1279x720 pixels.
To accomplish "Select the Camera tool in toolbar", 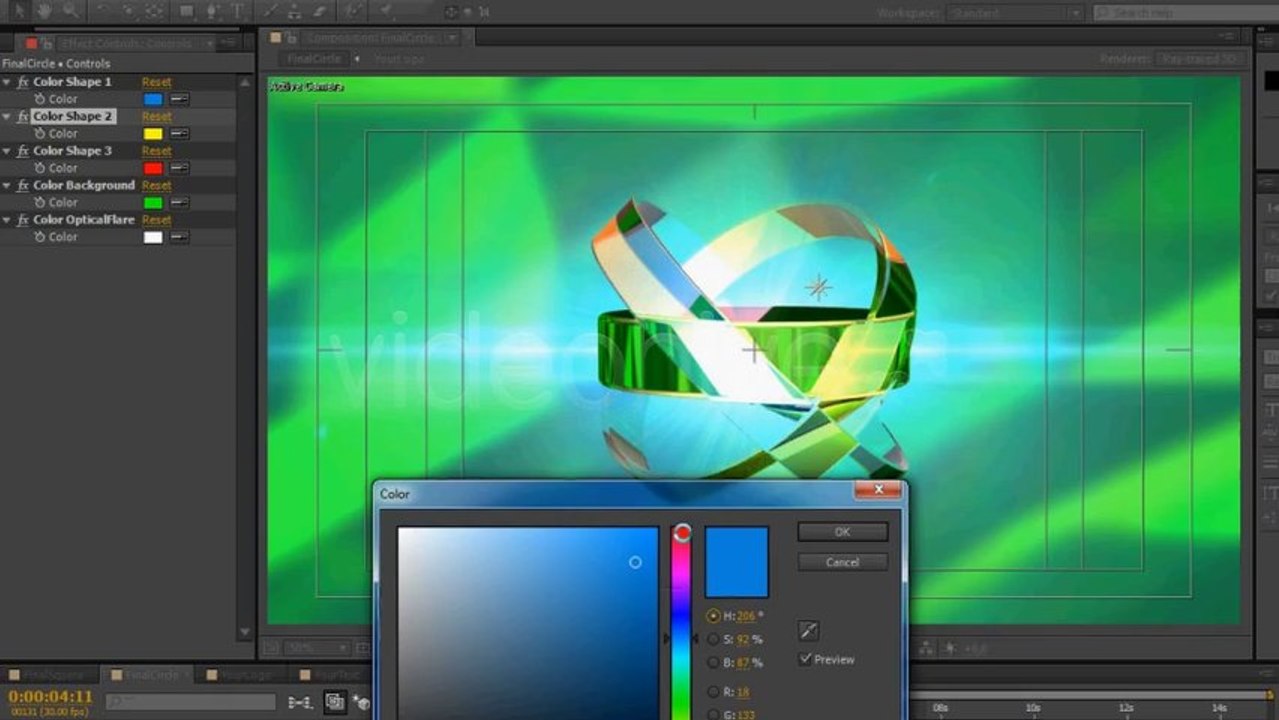I will click(x=129, y=12).
